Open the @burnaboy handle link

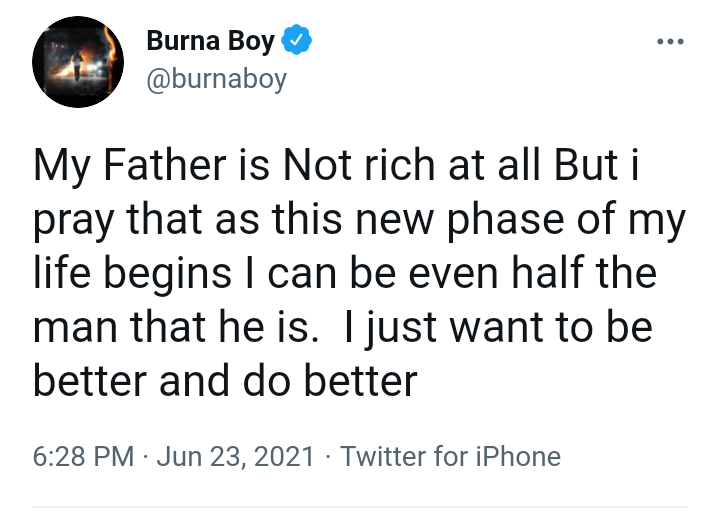point(216,79)
